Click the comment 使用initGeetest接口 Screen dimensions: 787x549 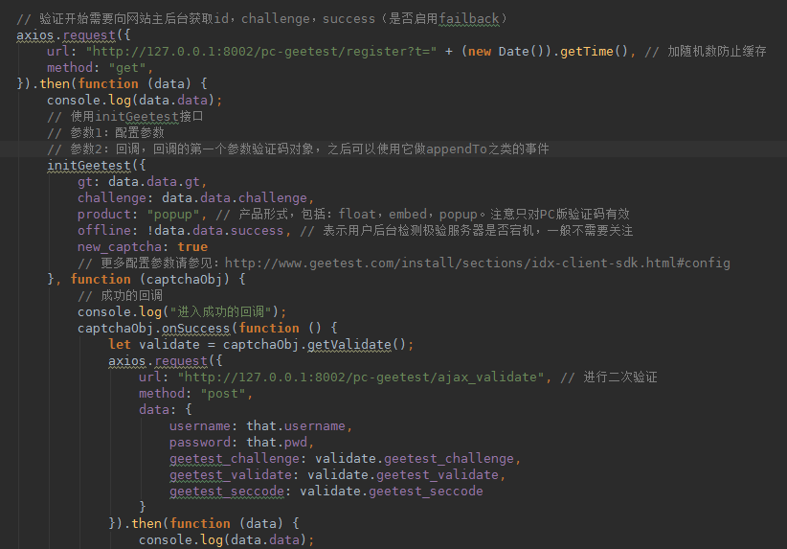pos(125,116)
